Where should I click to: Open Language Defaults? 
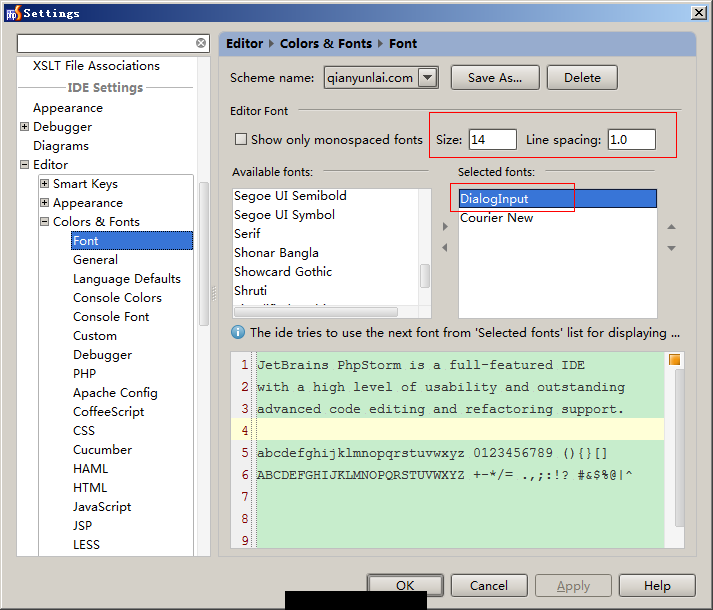127,279
